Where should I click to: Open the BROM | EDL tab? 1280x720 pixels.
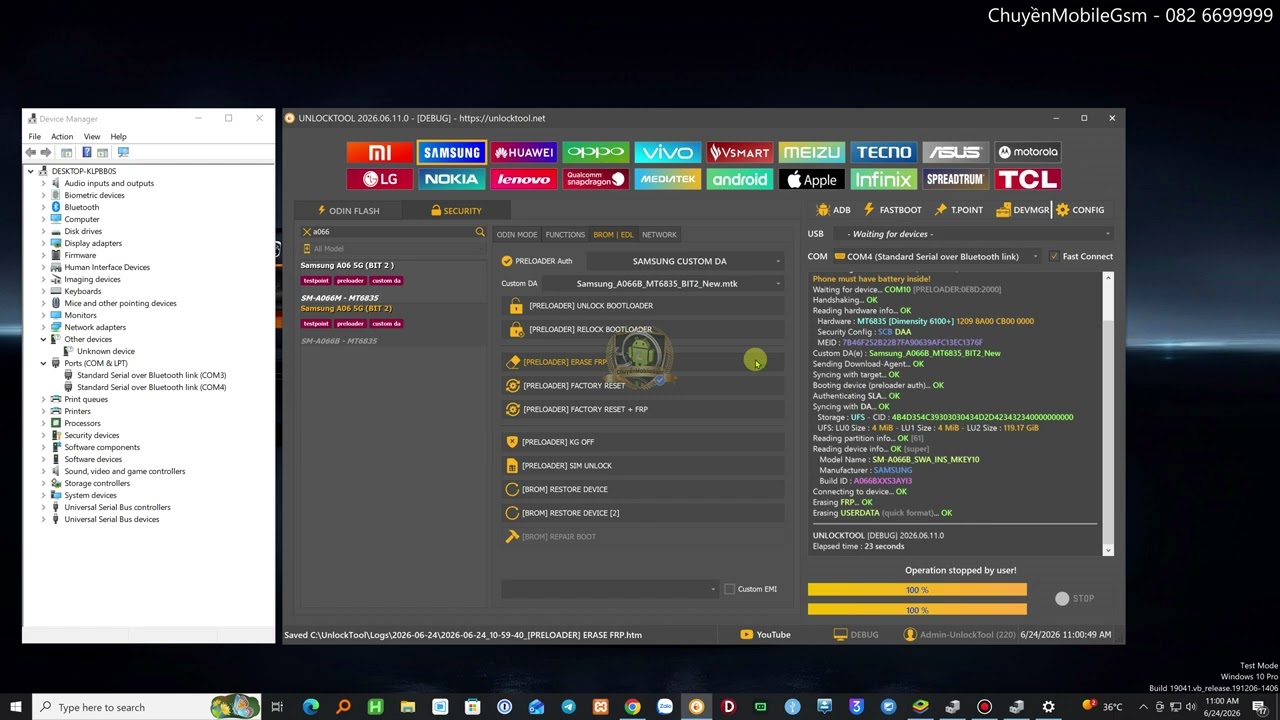click(613, 234)
